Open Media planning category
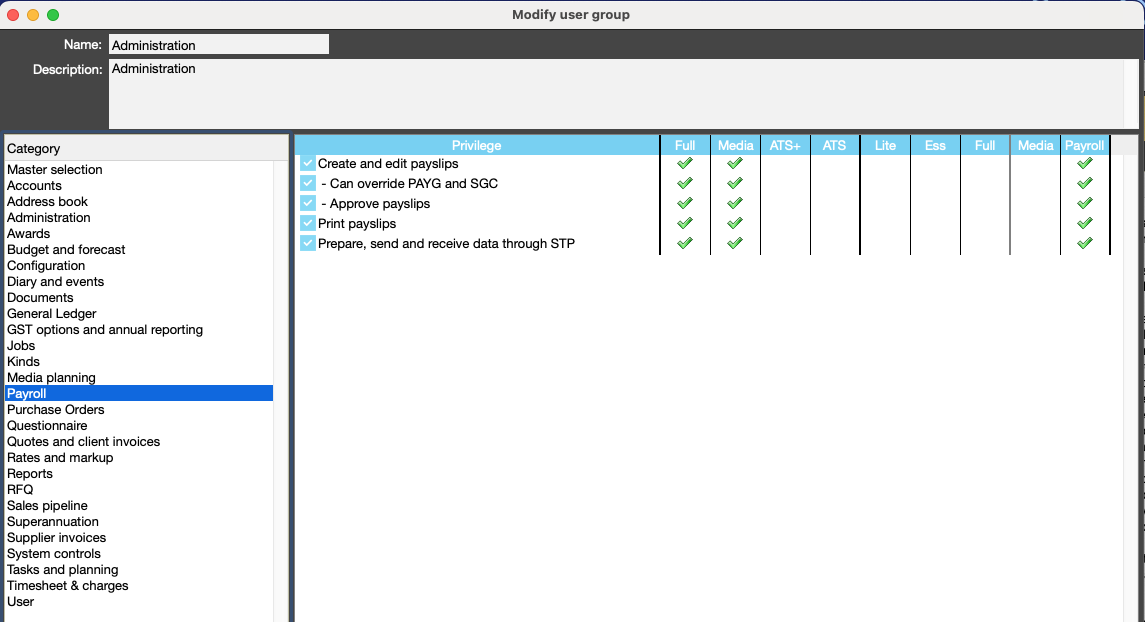Image resolution: width=1145 pixels, height=622 pixels. pos(139,378)
